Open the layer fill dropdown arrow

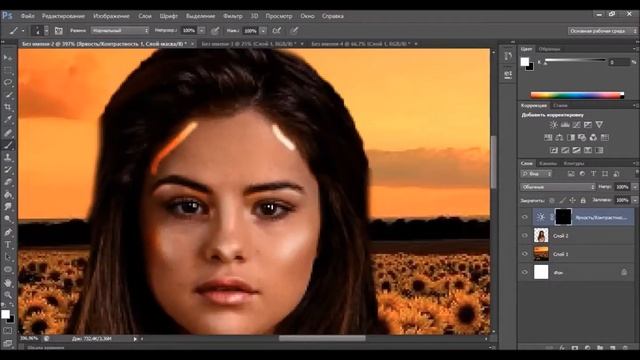click(x=635, y=200)
